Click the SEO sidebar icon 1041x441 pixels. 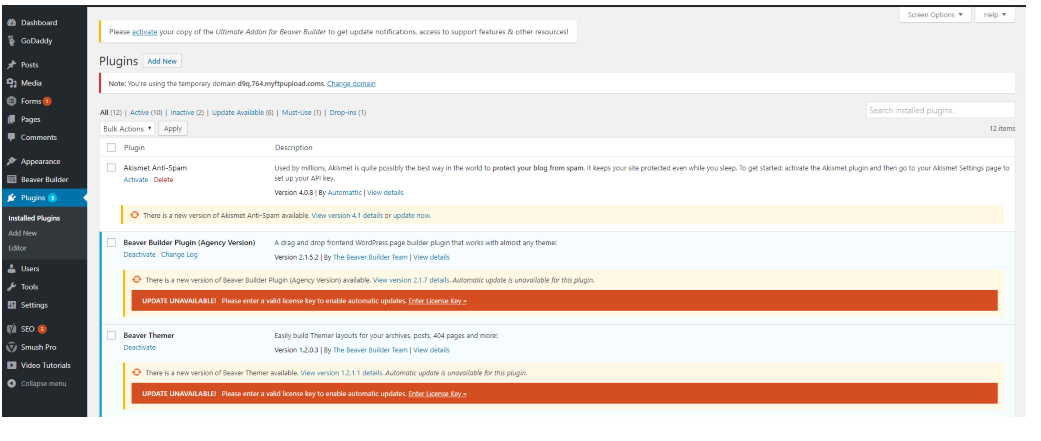(x=11, y=329)
